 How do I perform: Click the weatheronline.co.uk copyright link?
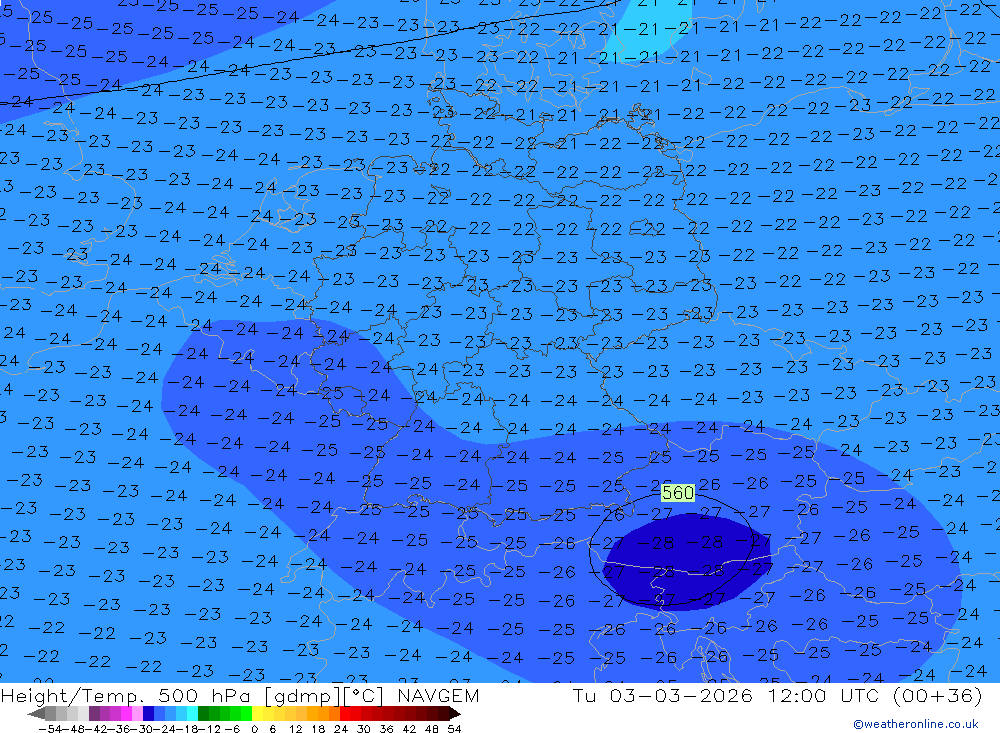click(x=915, y=724)
